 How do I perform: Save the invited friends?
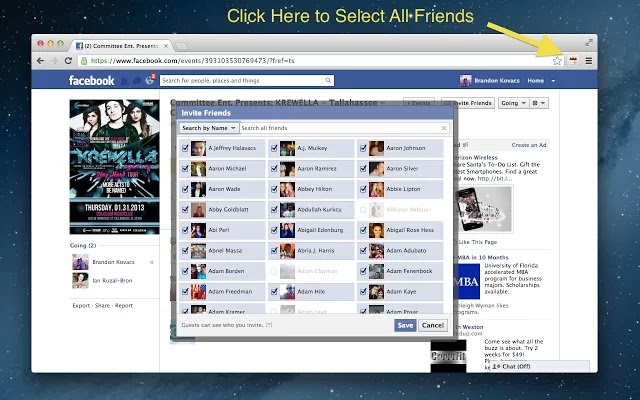click(405, 325)
